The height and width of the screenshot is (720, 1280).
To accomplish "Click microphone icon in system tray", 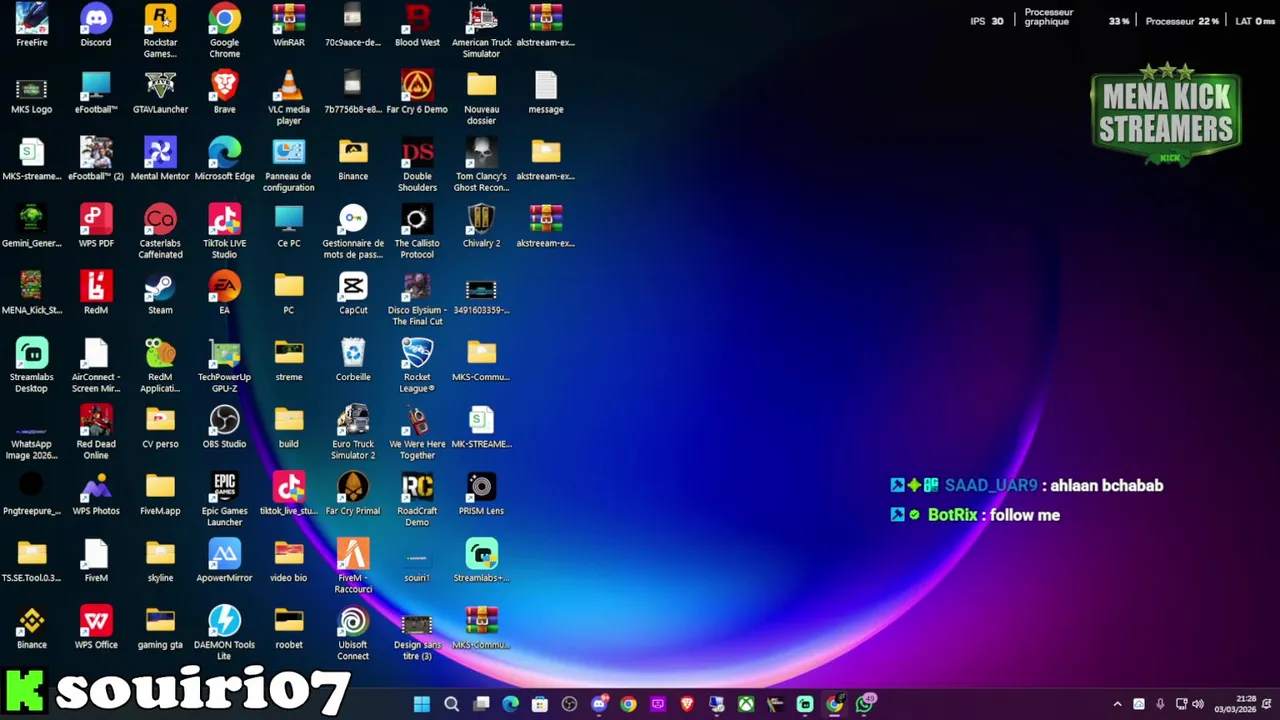I will (1160, 704).
